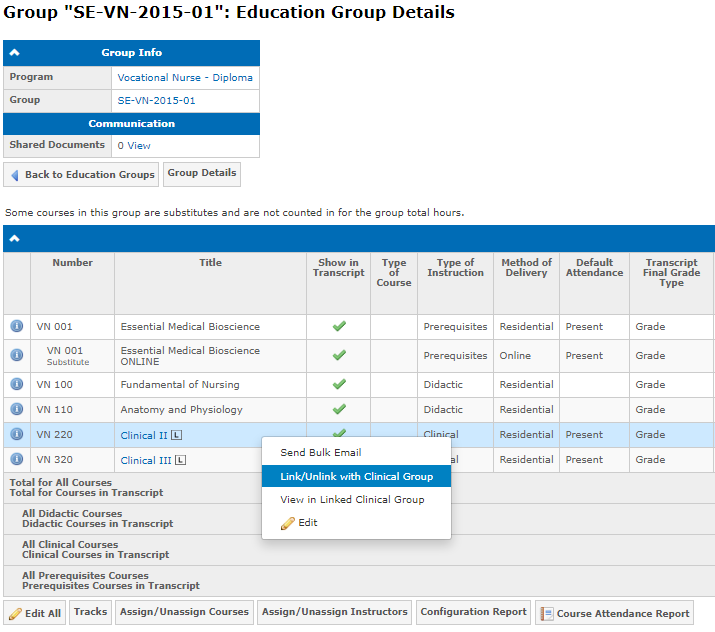
Task: Click transcript checkmark for Fundamental of Nursing
Action: click(x=339, y=384)
